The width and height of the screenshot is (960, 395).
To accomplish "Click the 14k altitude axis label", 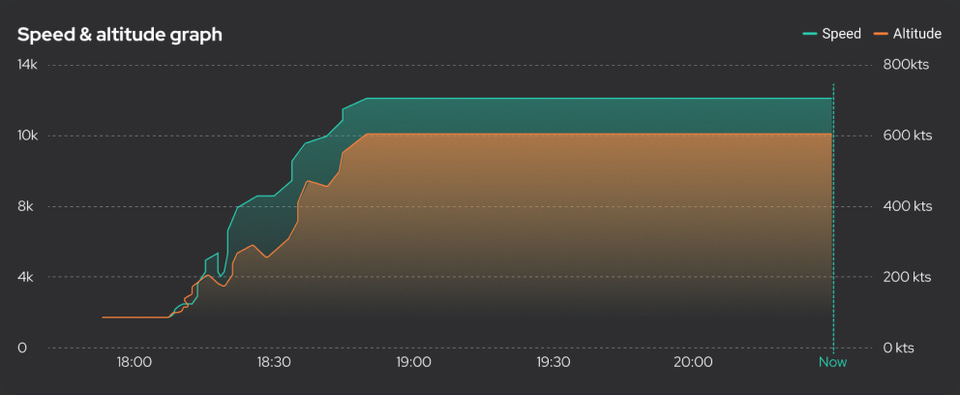I will tap(28, 65).
